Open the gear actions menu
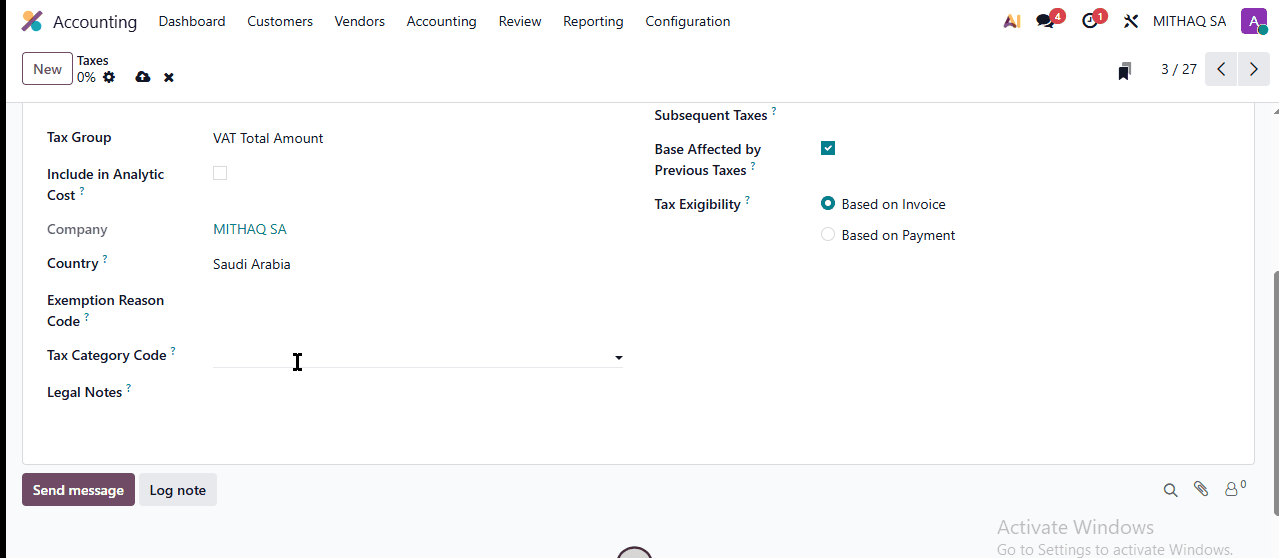The height and width of the screenshot is (558, 1279). tap(109, 77)
